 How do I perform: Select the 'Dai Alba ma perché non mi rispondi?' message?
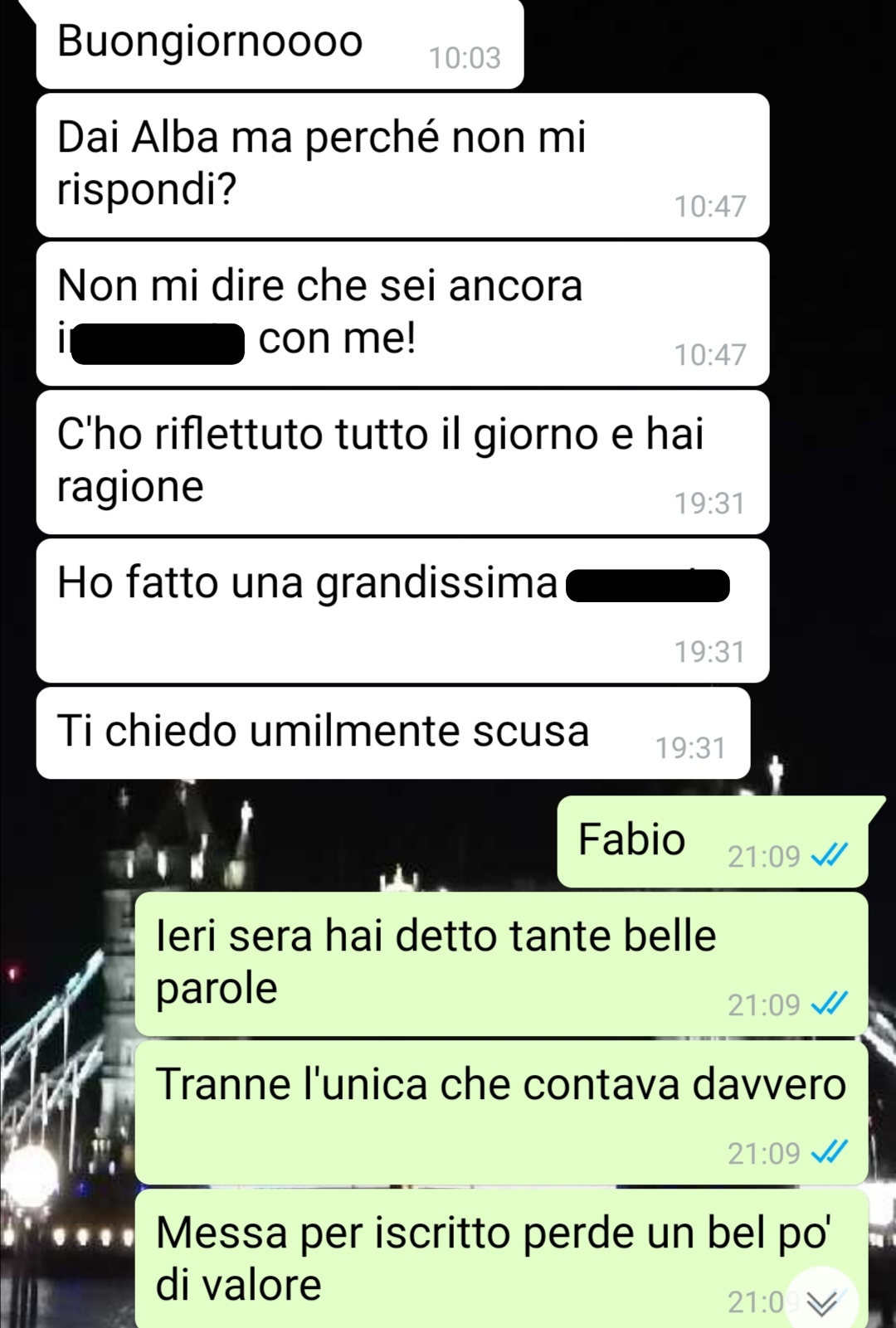(402, 165)
